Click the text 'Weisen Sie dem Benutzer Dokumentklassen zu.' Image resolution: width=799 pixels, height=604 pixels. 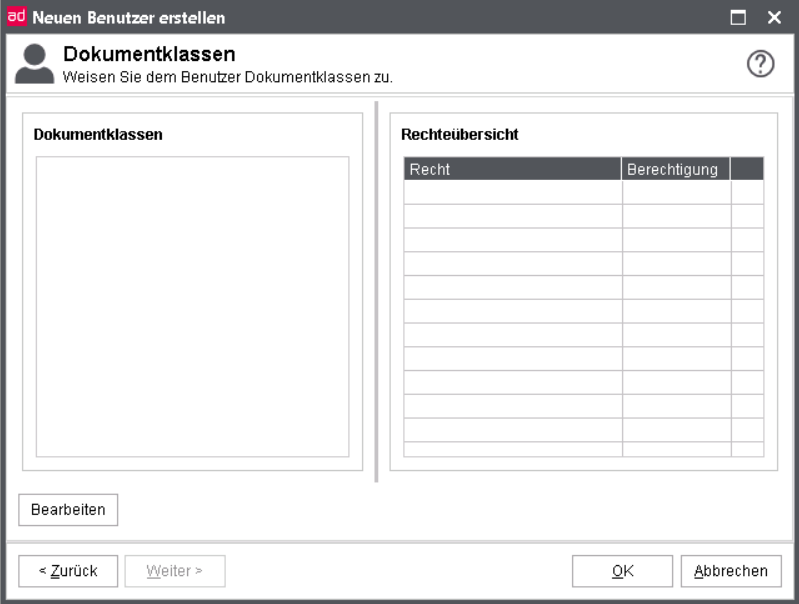tap(227, 77)
